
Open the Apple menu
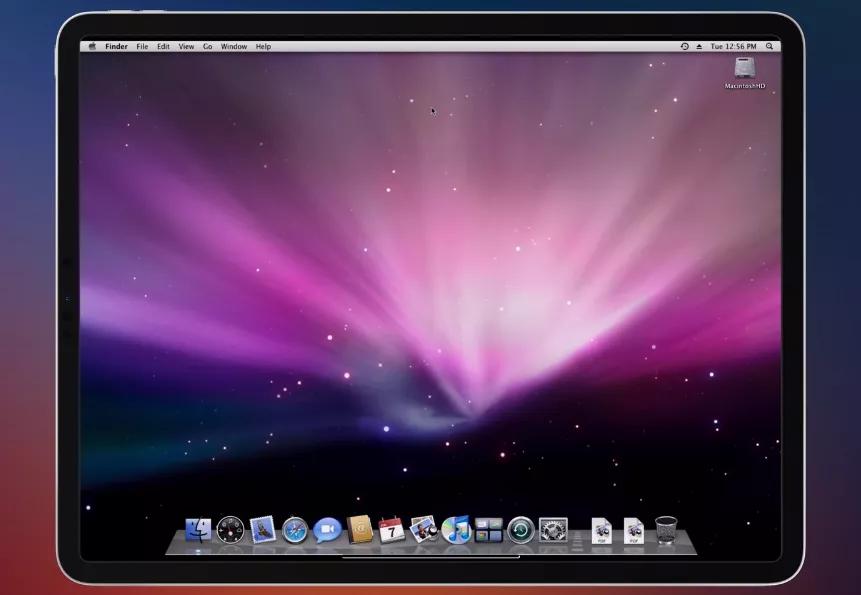point(91,46)
